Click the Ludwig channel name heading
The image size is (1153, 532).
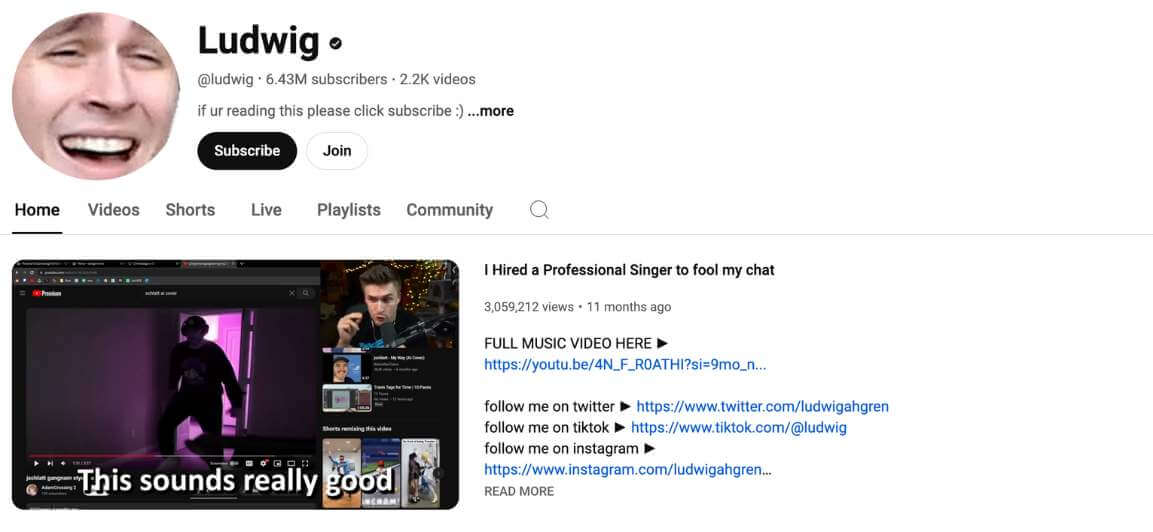[258, 41]
